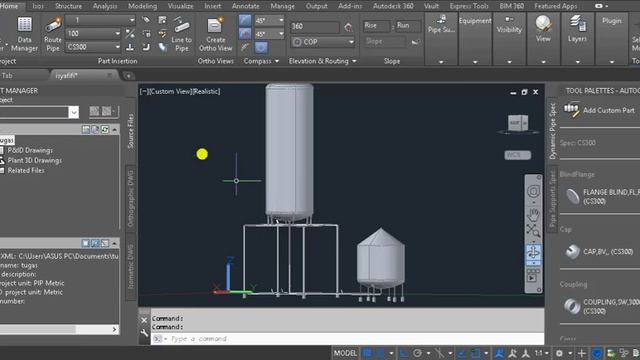640x360 pixels.
Task: Open the workspace switching gear icon
Action: click(559, 353)
